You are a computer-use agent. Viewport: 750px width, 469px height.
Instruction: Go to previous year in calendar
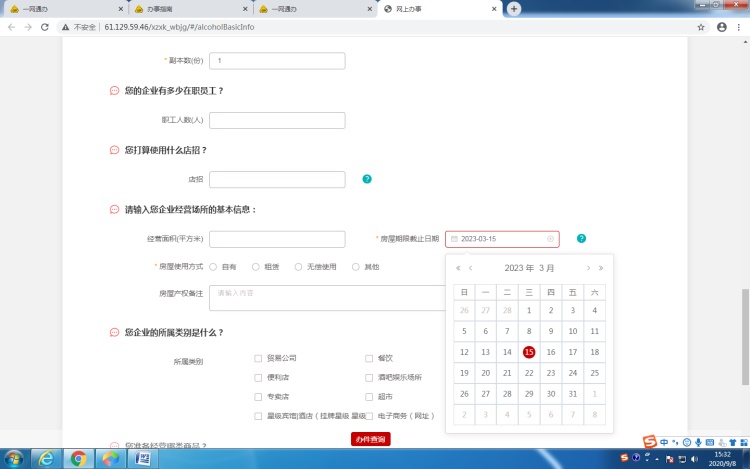pyautogui.click(x=458, y=268)
